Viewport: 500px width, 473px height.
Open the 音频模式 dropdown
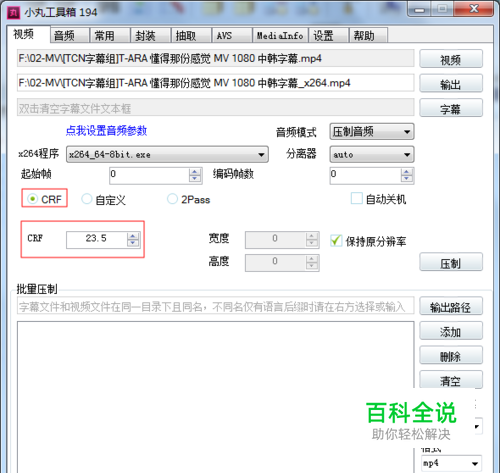click(x=372, y=132)
